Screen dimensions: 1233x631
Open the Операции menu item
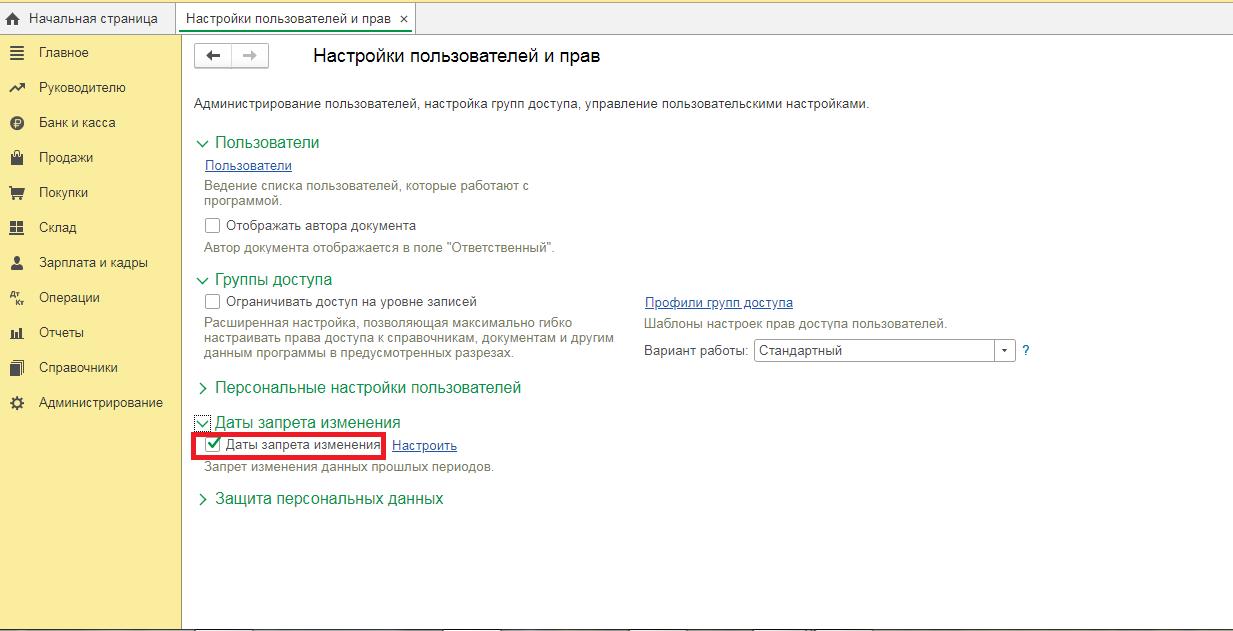coord(69,298)
